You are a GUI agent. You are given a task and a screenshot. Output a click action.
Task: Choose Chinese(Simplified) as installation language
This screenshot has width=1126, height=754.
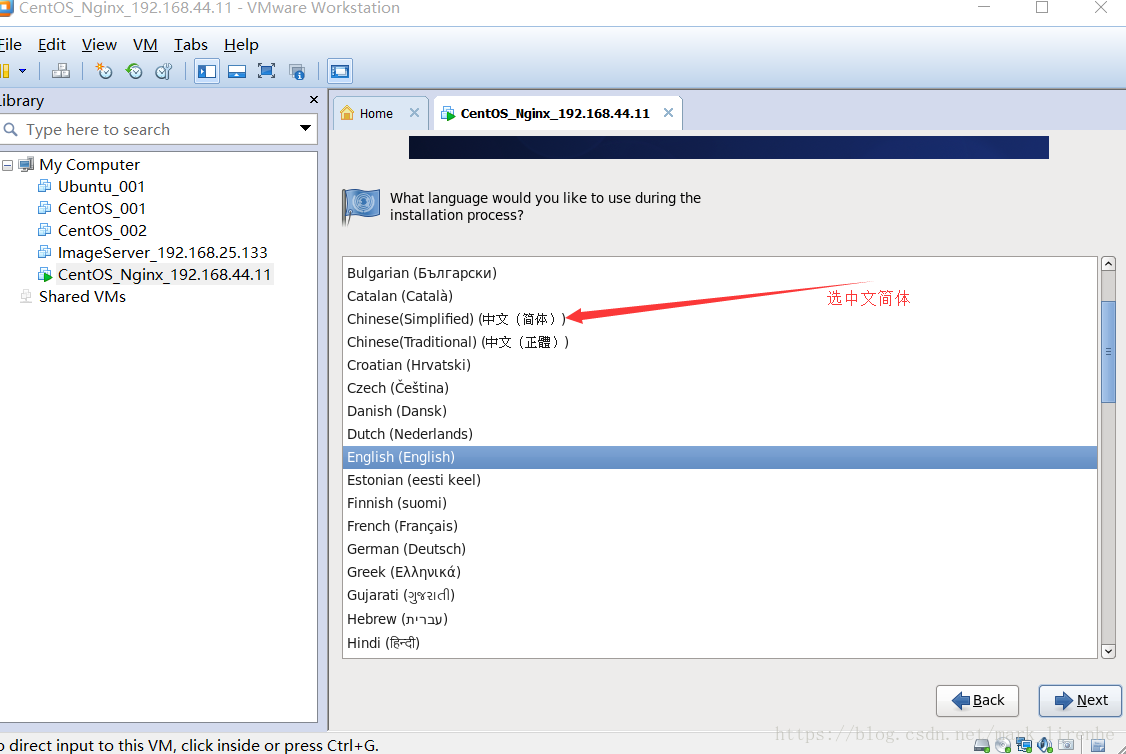tap(720, 319)
